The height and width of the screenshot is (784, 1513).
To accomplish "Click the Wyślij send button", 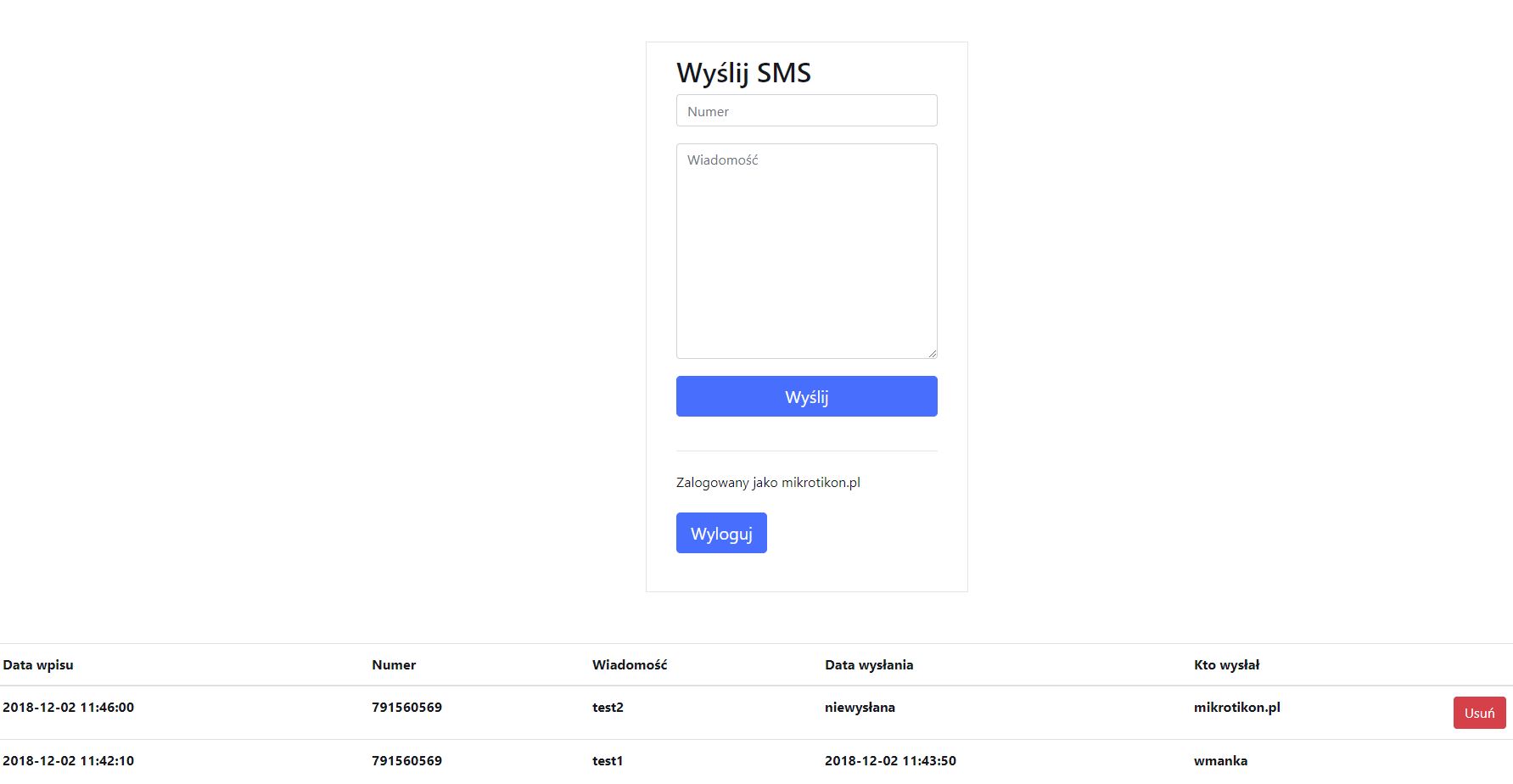I will tap(806, 396).
